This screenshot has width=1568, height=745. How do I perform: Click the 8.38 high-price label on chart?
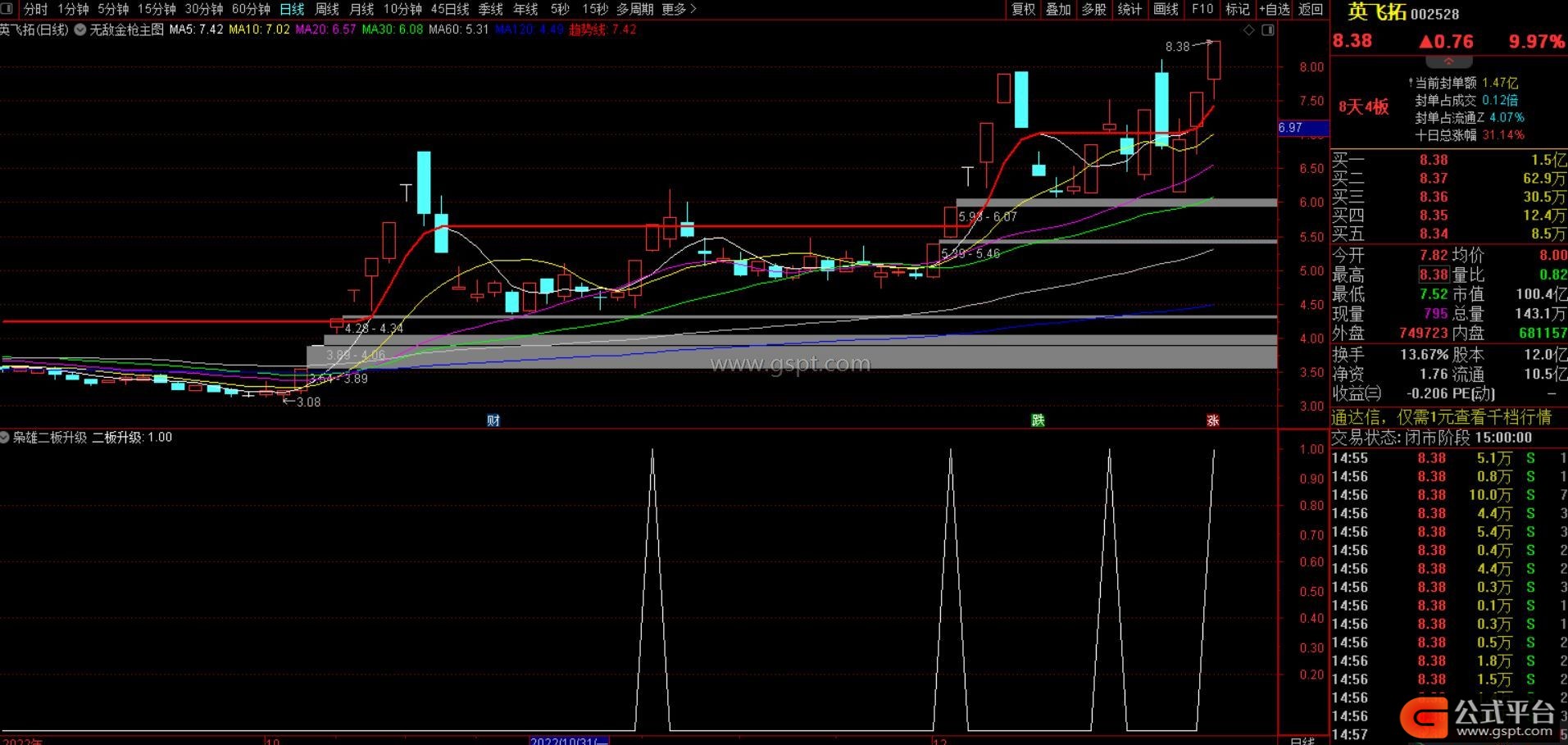pos(1177,47)
